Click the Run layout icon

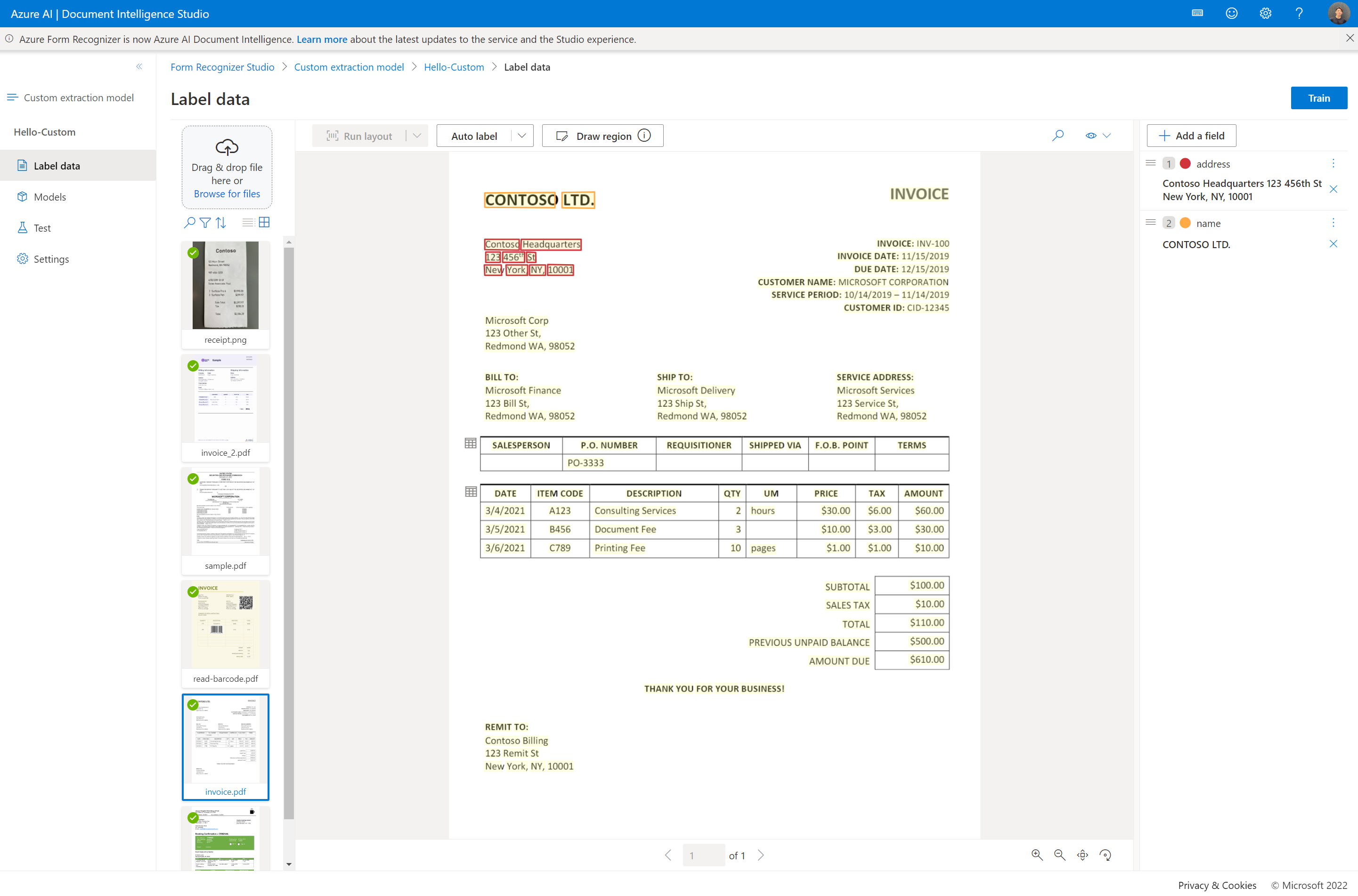334,136
